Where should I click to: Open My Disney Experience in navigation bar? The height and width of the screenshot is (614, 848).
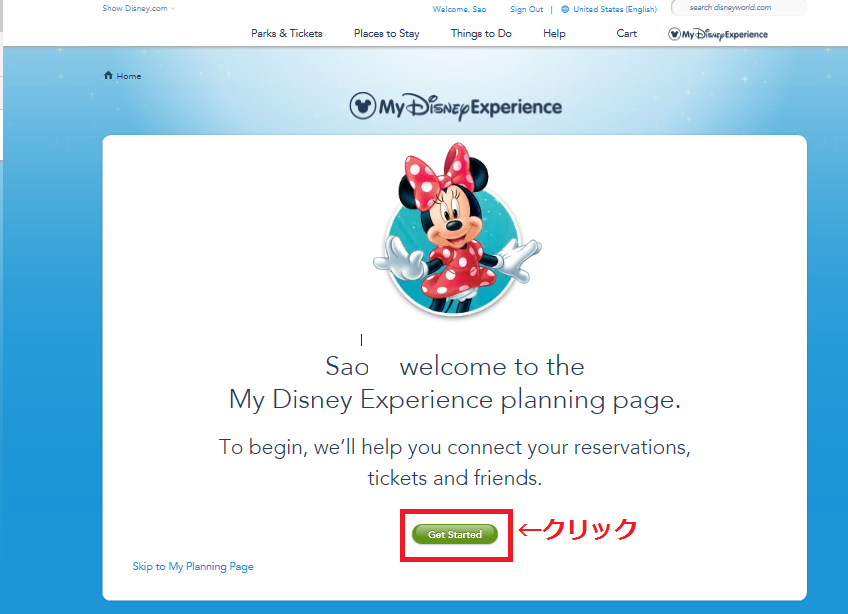[x=718, y=35]
